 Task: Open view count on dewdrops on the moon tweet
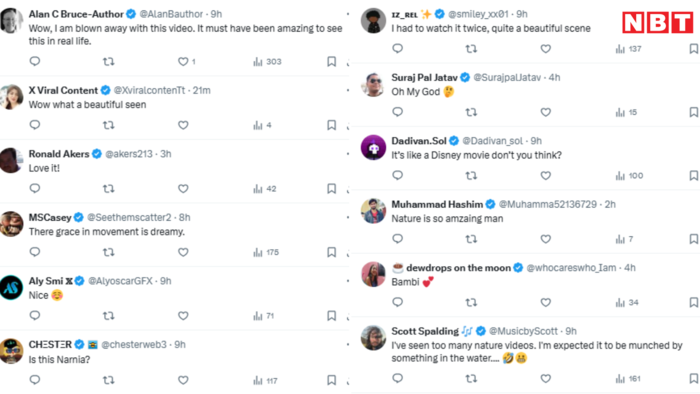(627, 303)
